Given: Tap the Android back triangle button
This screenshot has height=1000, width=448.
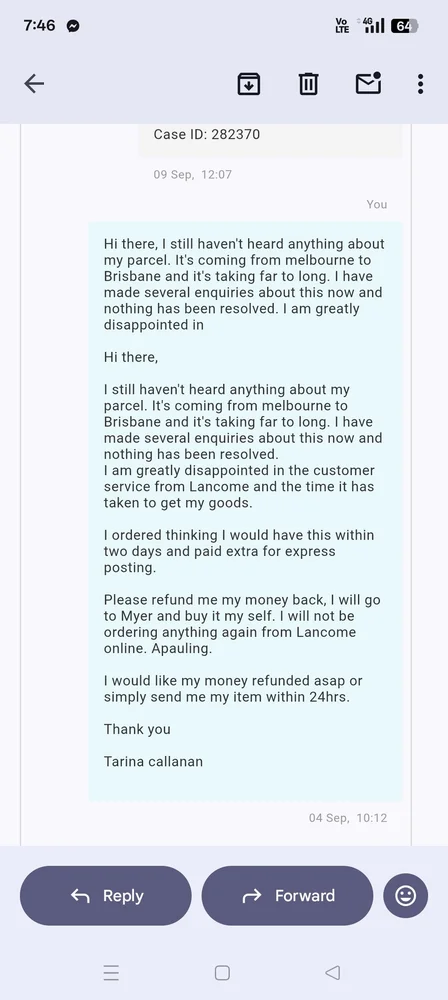Looking at the screenshot, I should [x=332, y=973].
